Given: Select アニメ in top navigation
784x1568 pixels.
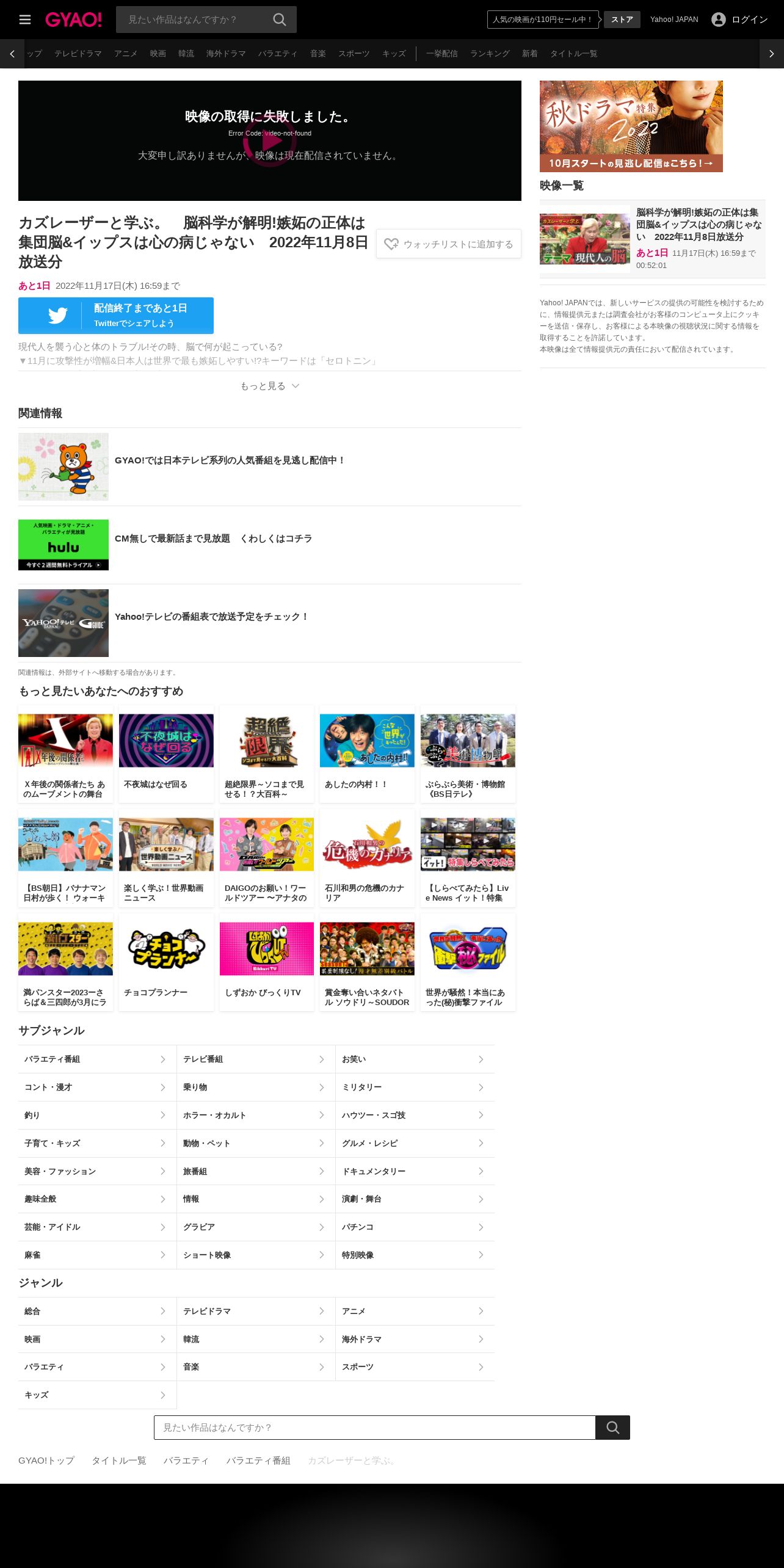Looking at the screenshot, I should click(126, 54).
